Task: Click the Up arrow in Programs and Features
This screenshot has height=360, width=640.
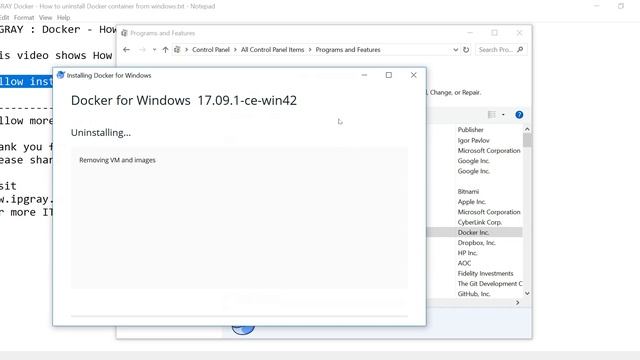Action: coord(165,49)
